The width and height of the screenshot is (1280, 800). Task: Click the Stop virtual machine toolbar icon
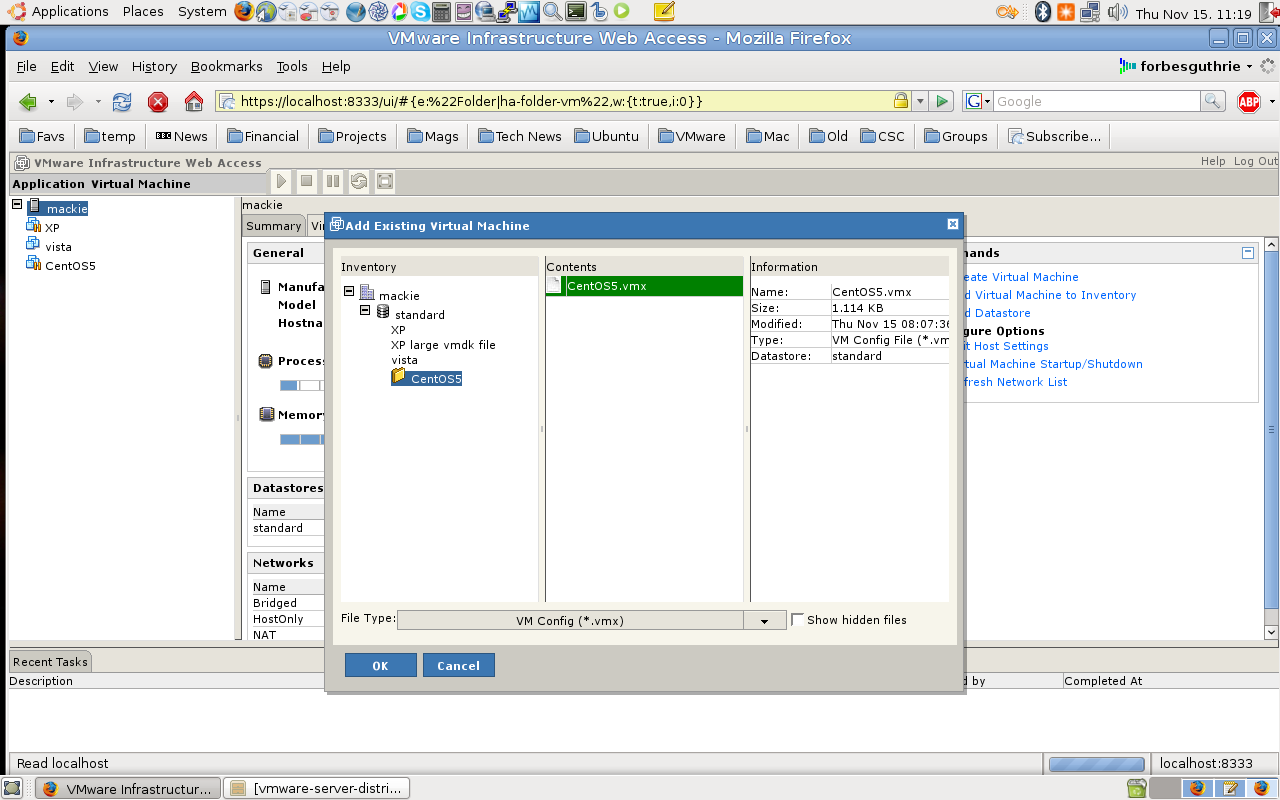(307, 181)
